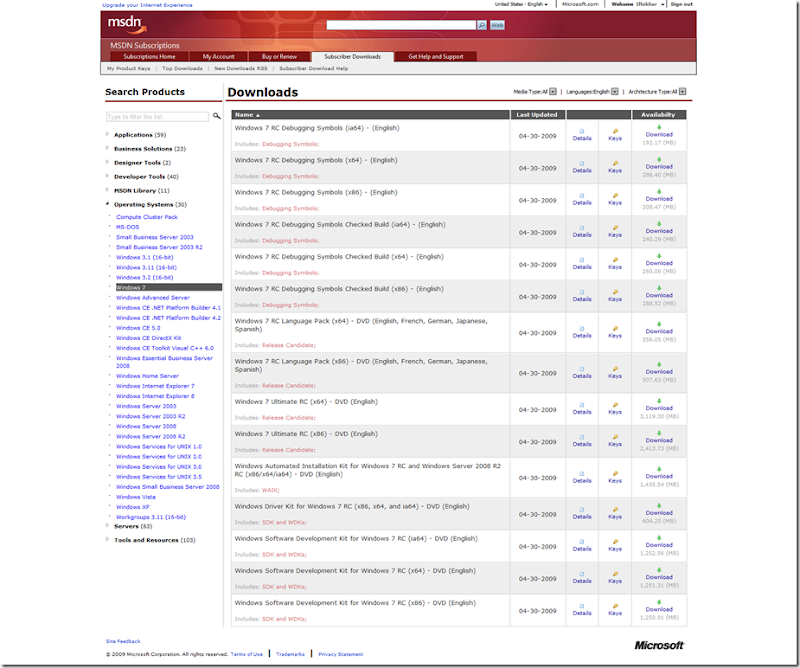Open the Site Feedback link
Screen dimensions: 800x668
[123, 641]
